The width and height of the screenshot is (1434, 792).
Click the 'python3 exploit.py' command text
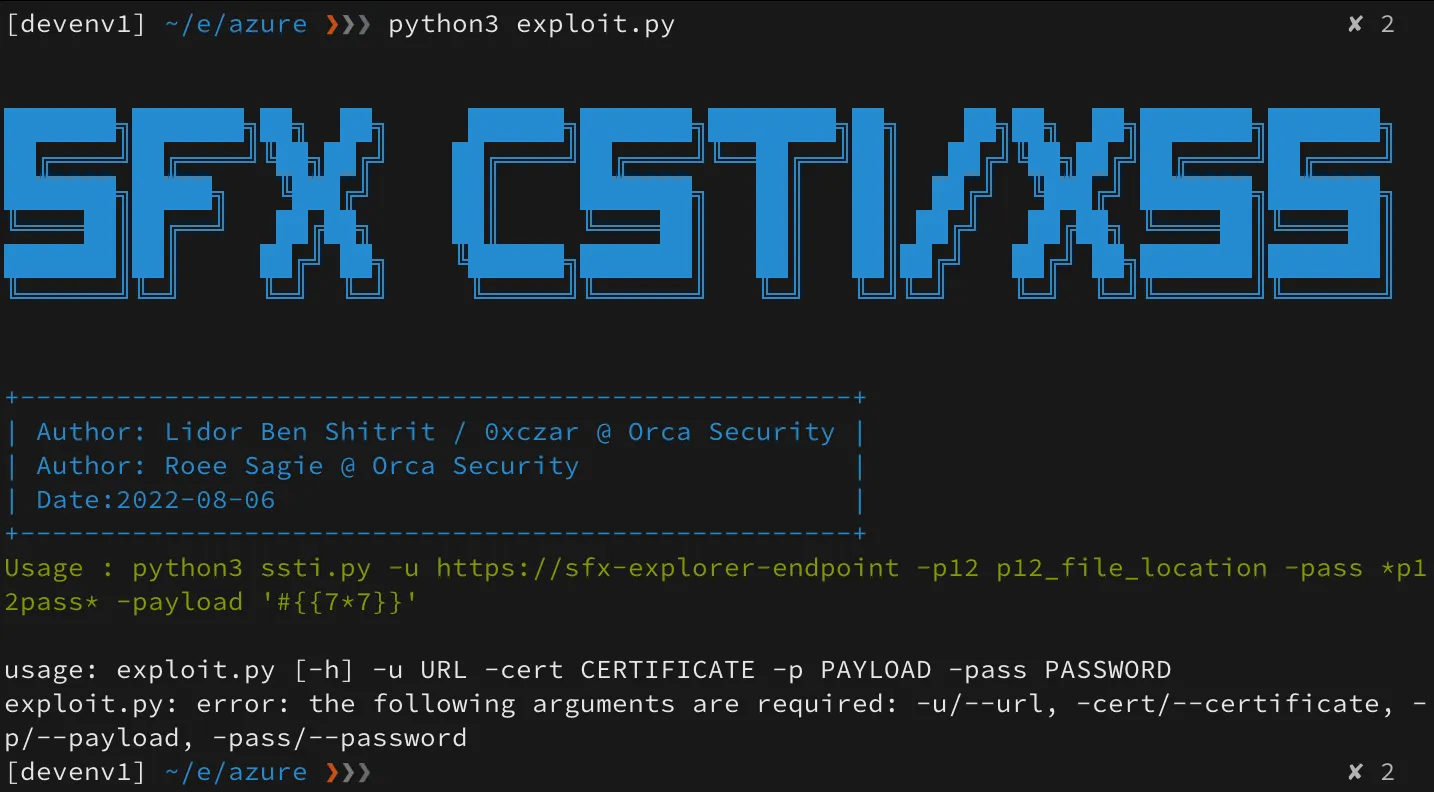point(531,25)
